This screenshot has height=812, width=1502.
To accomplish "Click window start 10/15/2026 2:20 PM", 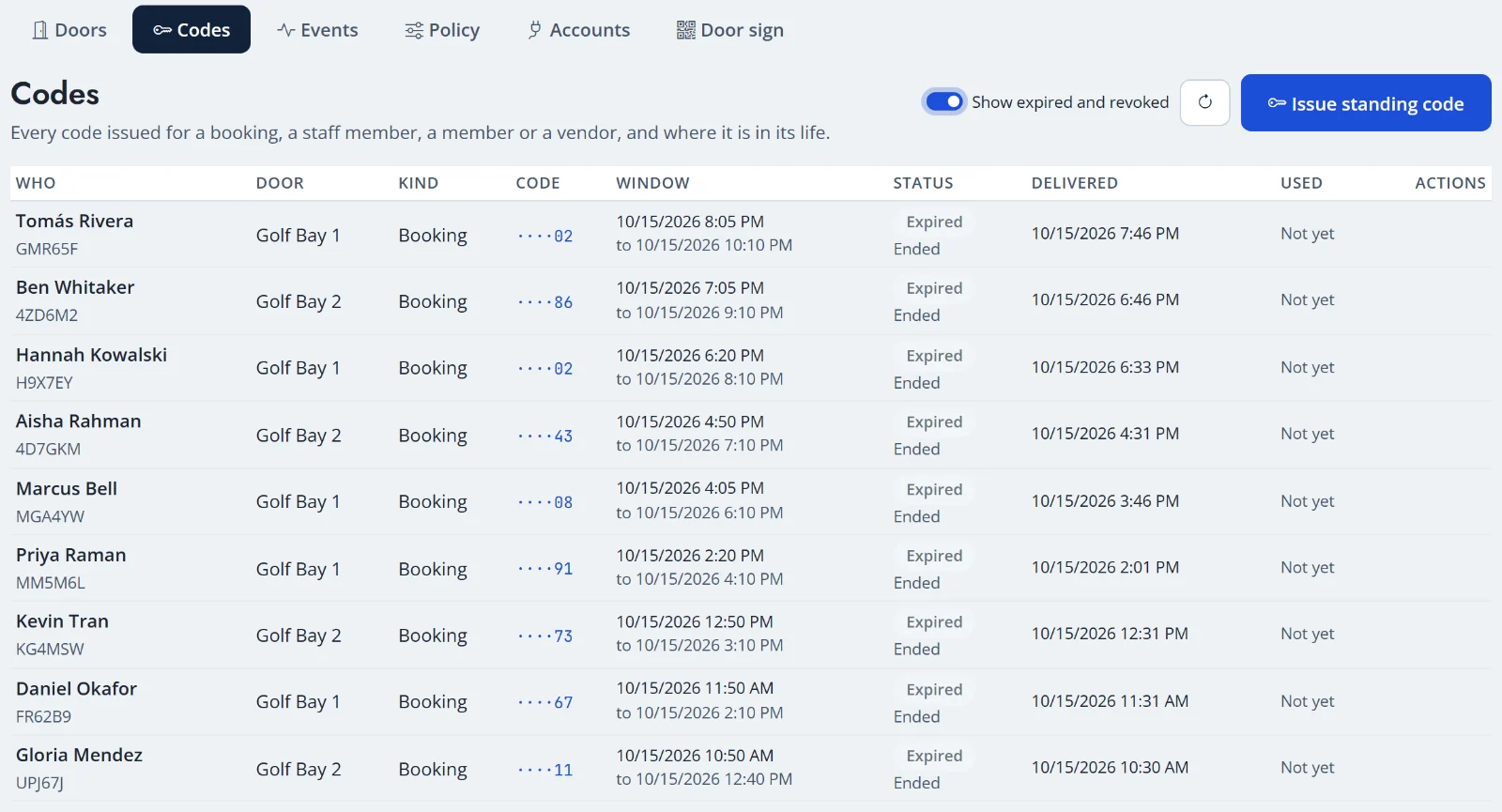I will (690, 556).
